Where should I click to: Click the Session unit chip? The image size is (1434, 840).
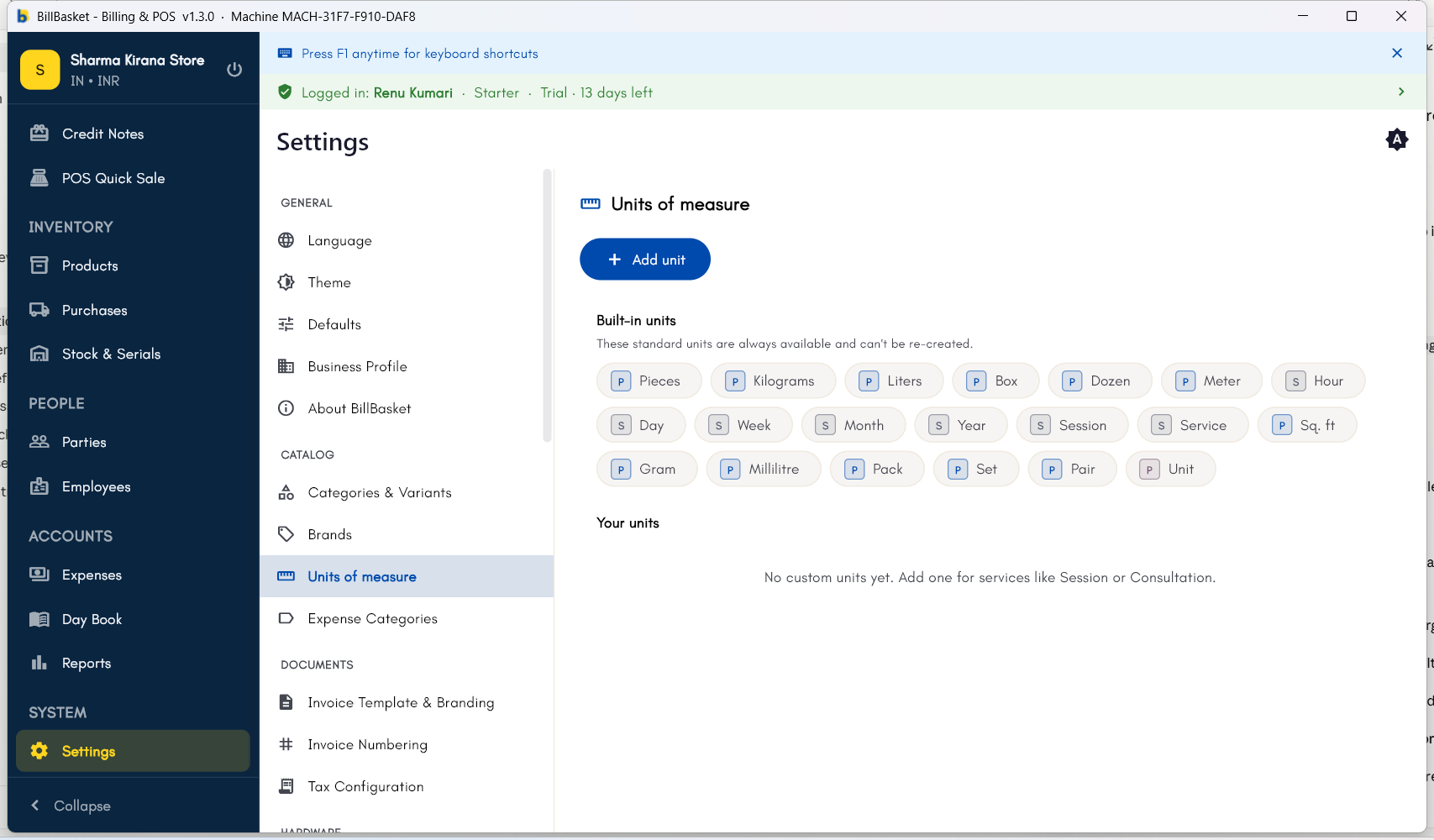(x=1072, y=425)
